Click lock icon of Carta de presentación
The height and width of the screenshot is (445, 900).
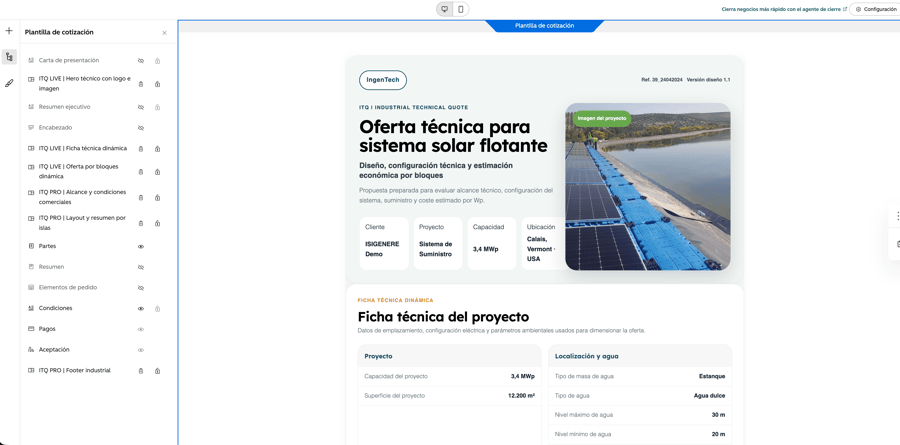[157, 60]
